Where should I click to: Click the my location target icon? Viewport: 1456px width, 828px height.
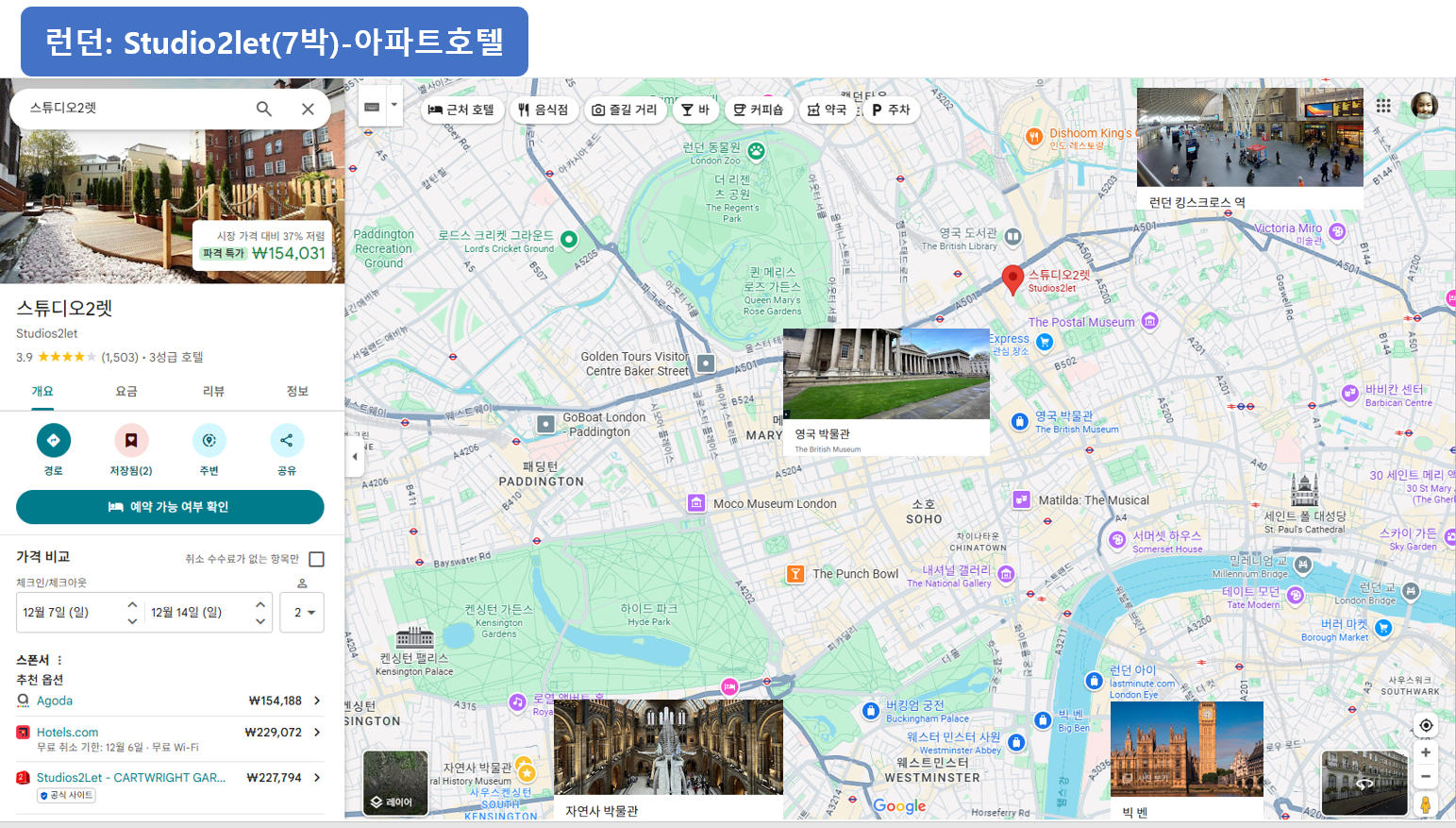click(x=1426, y=725)
